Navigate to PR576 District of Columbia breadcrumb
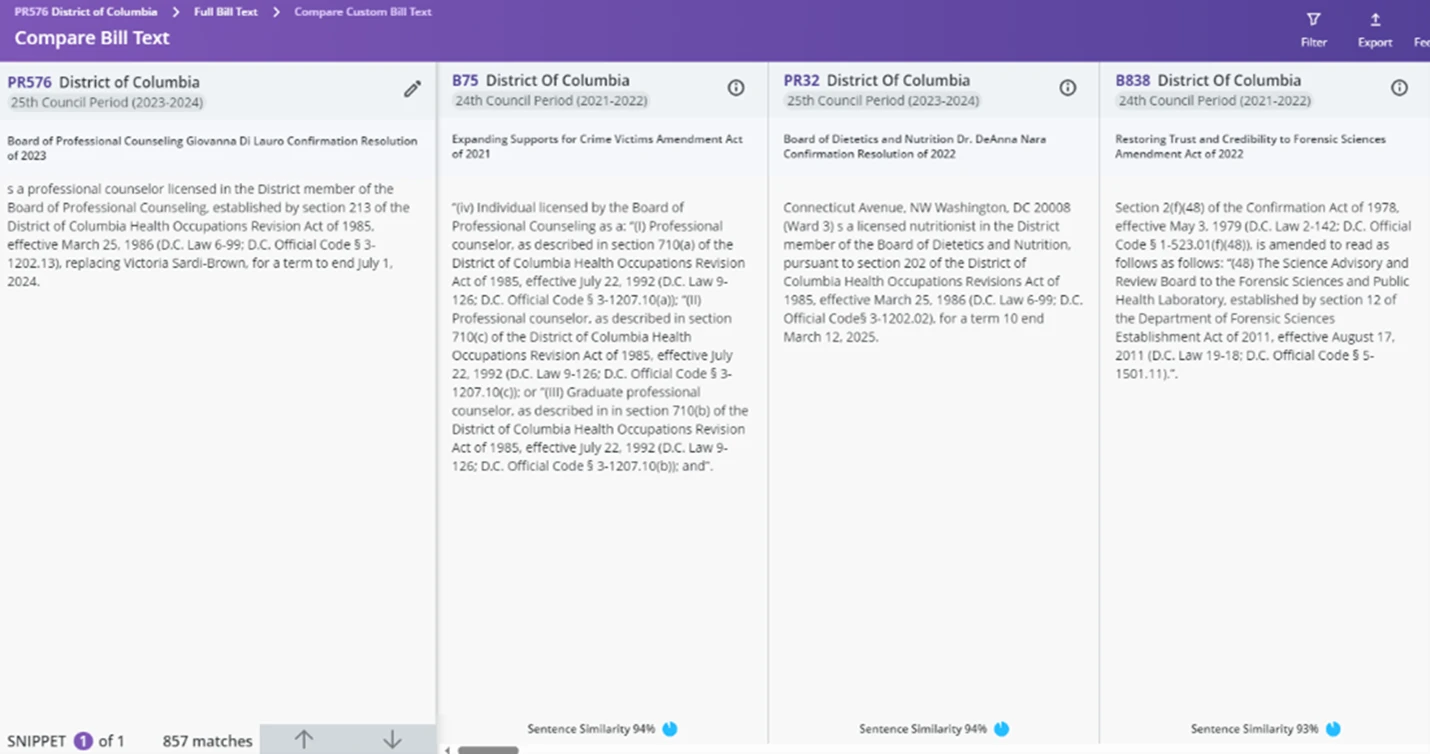The height and width of the screenshot is (754, 1430). tap(86, 12)
